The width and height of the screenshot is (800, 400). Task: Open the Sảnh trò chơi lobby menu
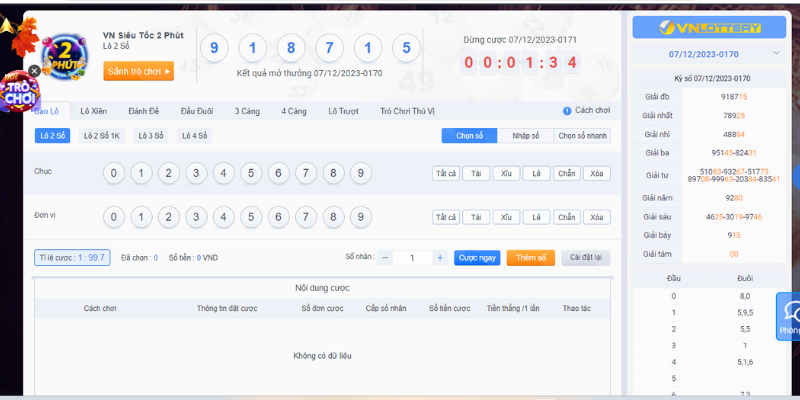coord(139,70)
